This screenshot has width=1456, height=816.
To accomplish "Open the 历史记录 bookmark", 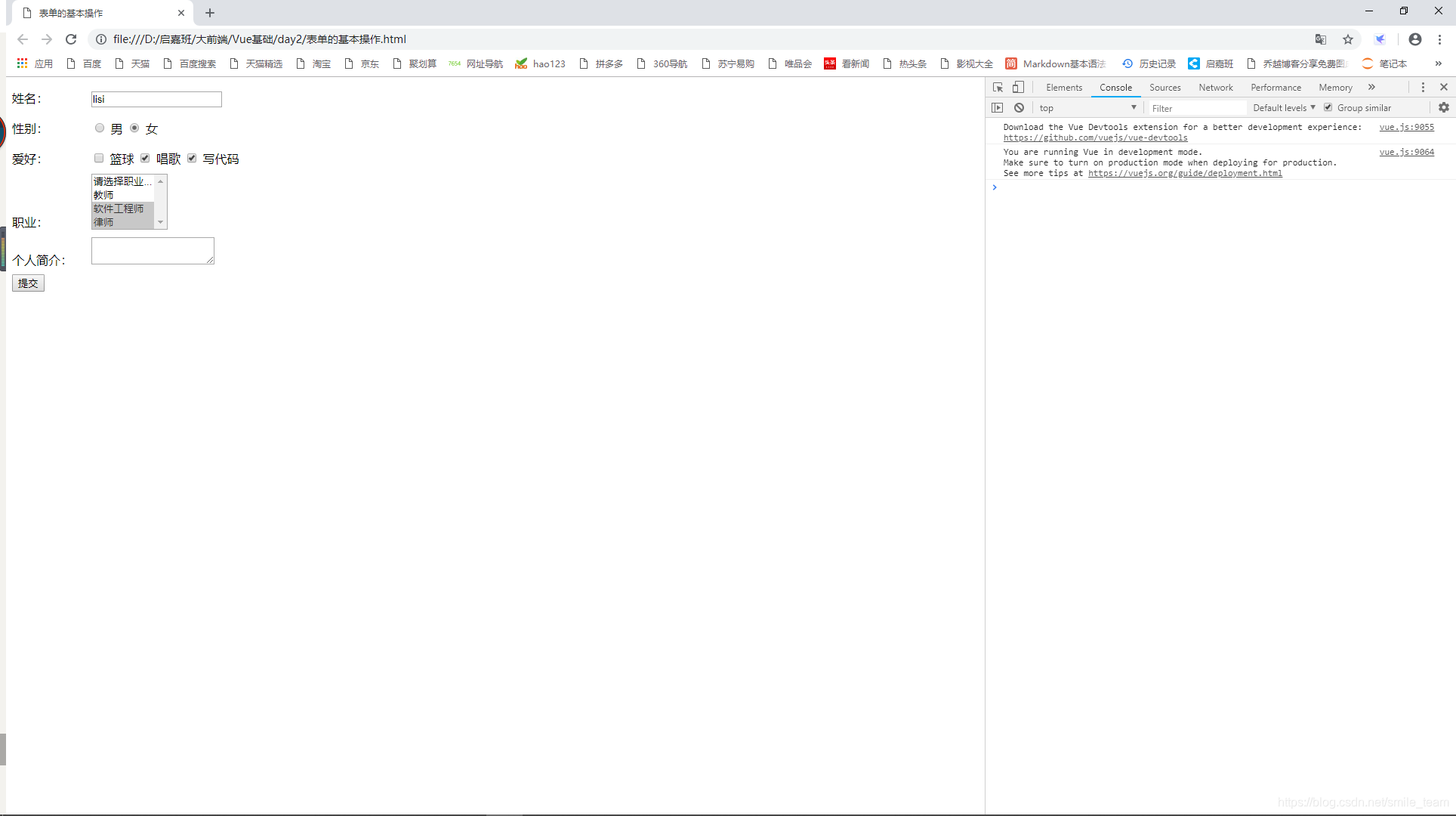I will (x=1149, y=63).
